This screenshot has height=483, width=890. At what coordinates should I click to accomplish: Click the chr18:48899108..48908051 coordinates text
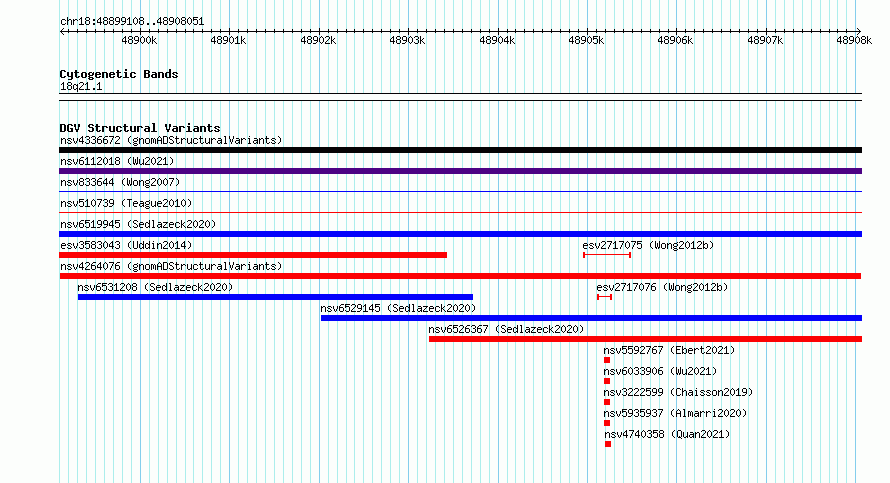point(132,21)
